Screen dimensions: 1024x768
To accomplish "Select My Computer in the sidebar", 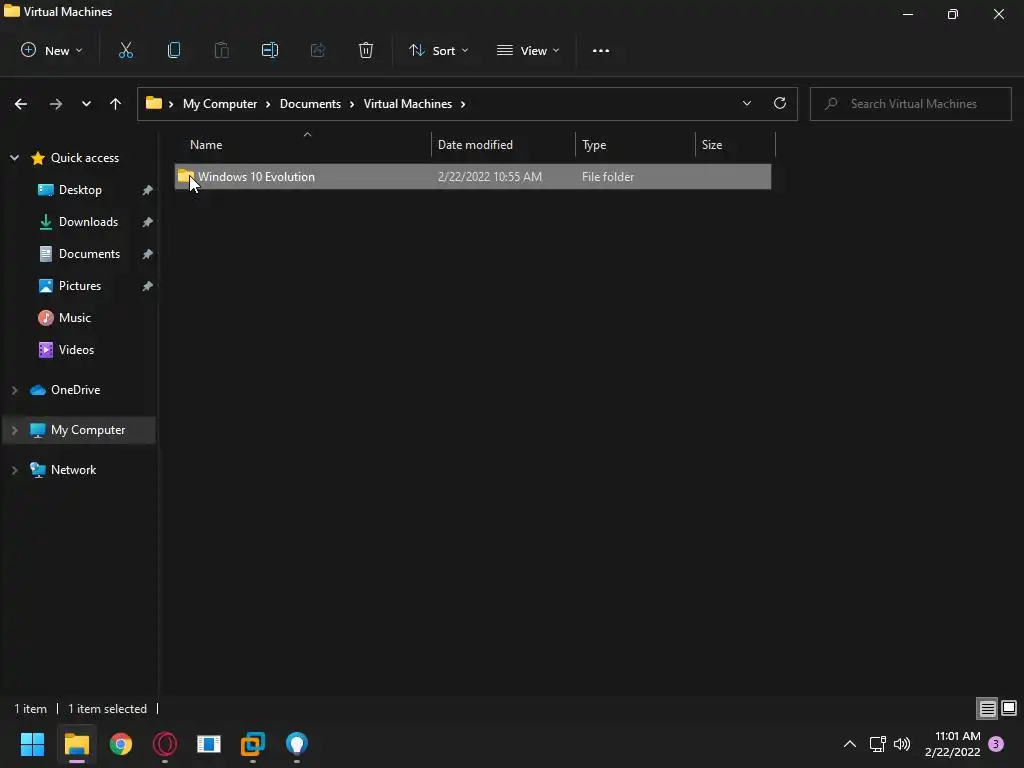I will (88, 430).
